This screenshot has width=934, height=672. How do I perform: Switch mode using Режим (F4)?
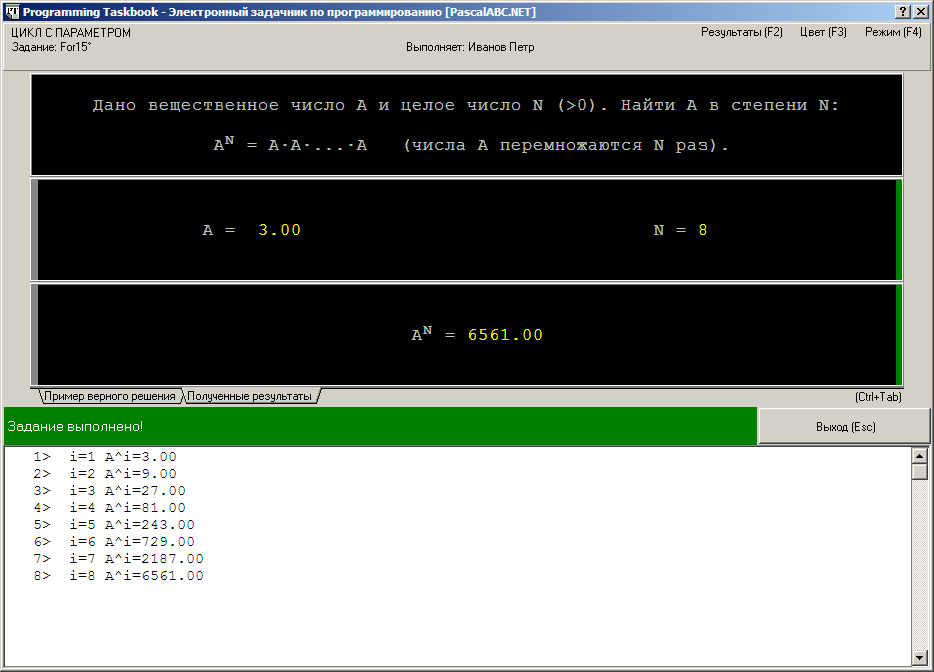pyautogui.click(x=893, y=32)
